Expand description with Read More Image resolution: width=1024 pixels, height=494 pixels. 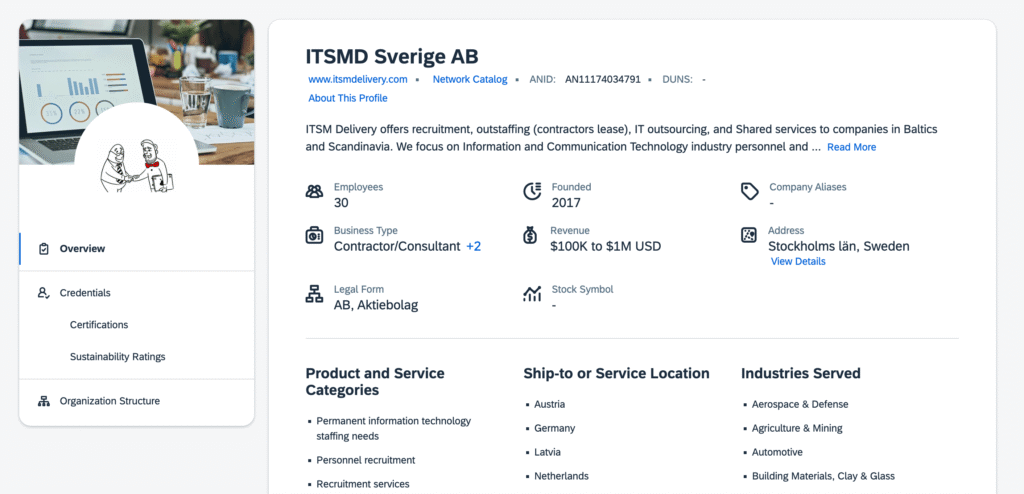852,147
